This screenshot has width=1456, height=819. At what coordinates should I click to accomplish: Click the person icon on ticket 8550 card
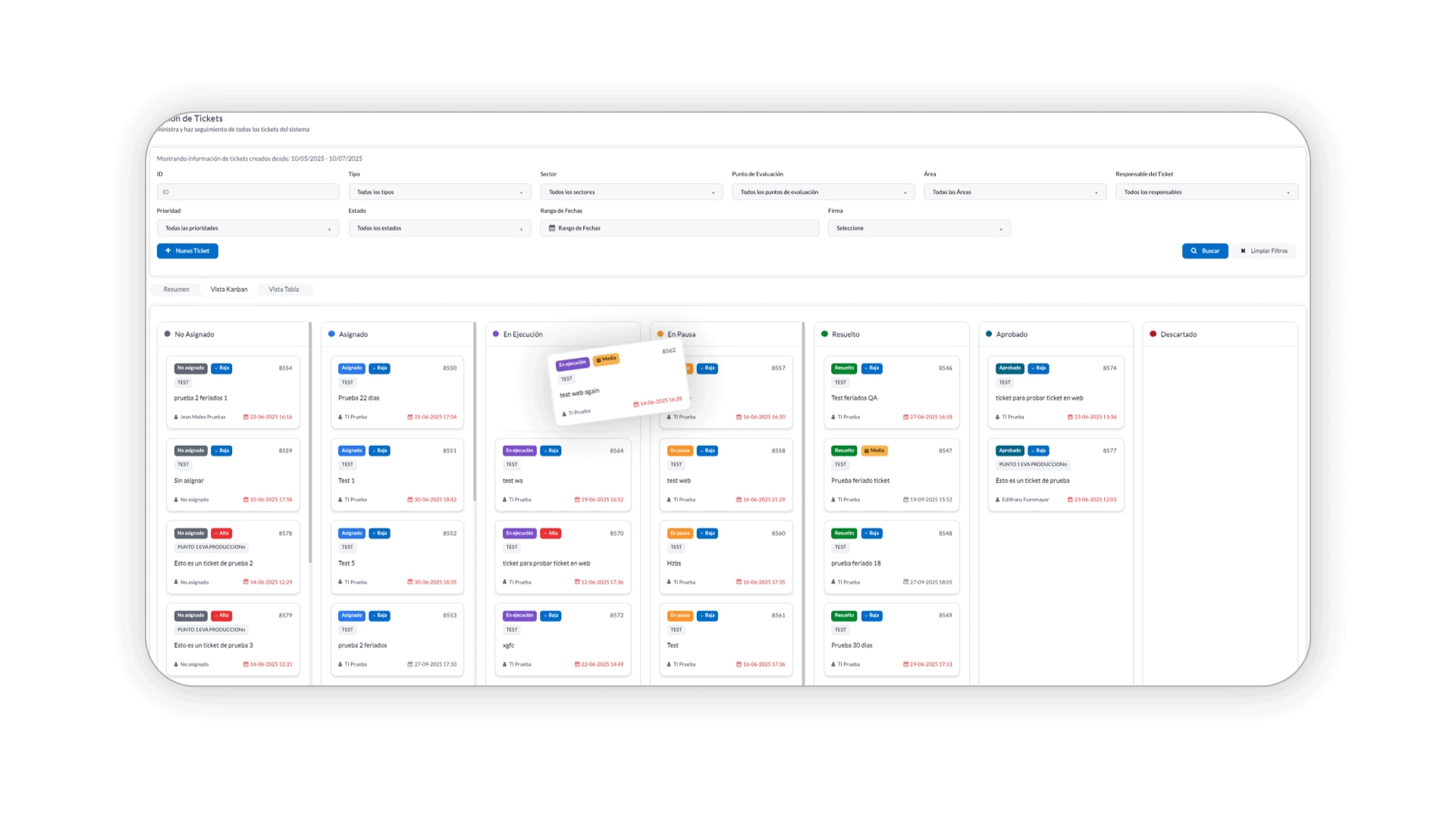coord(340,417)
